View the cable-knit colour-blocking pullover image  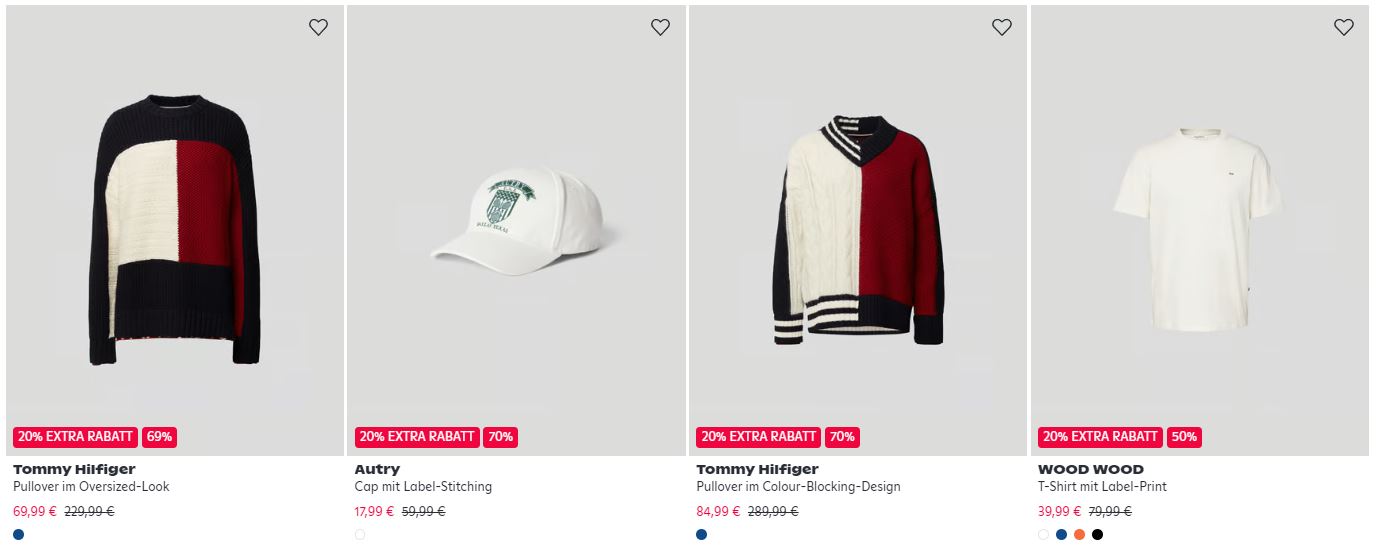click(858, 230)
